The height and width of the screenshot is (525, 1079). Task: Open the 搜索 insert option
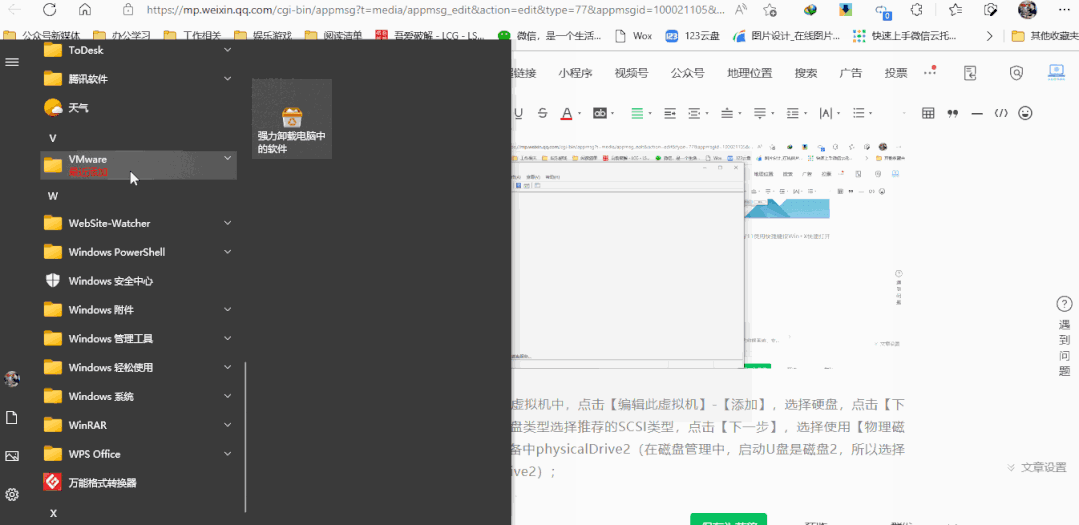coord(806,73)
